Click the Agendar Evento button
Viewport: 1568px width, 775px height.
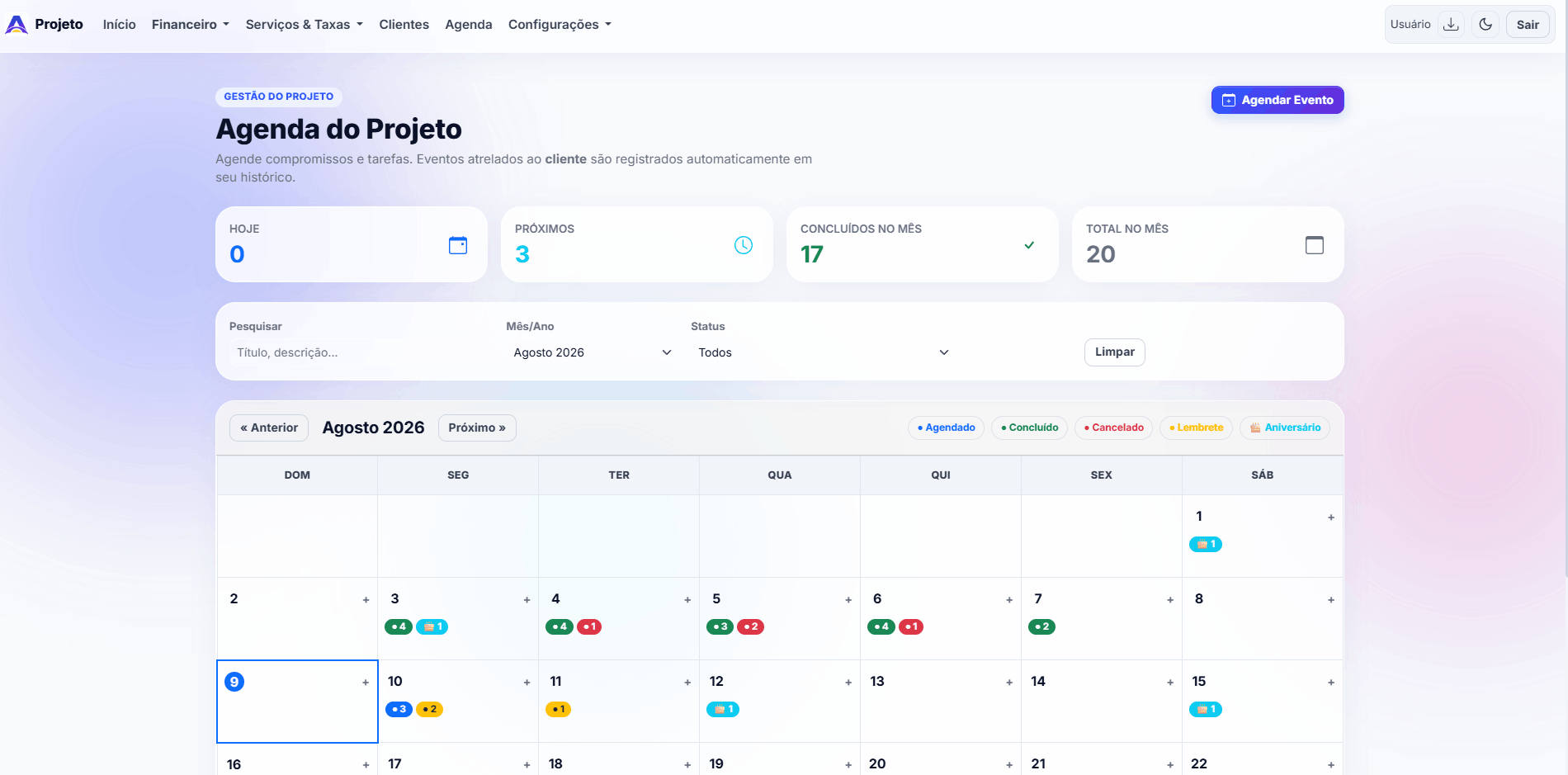click(1278, 100)
